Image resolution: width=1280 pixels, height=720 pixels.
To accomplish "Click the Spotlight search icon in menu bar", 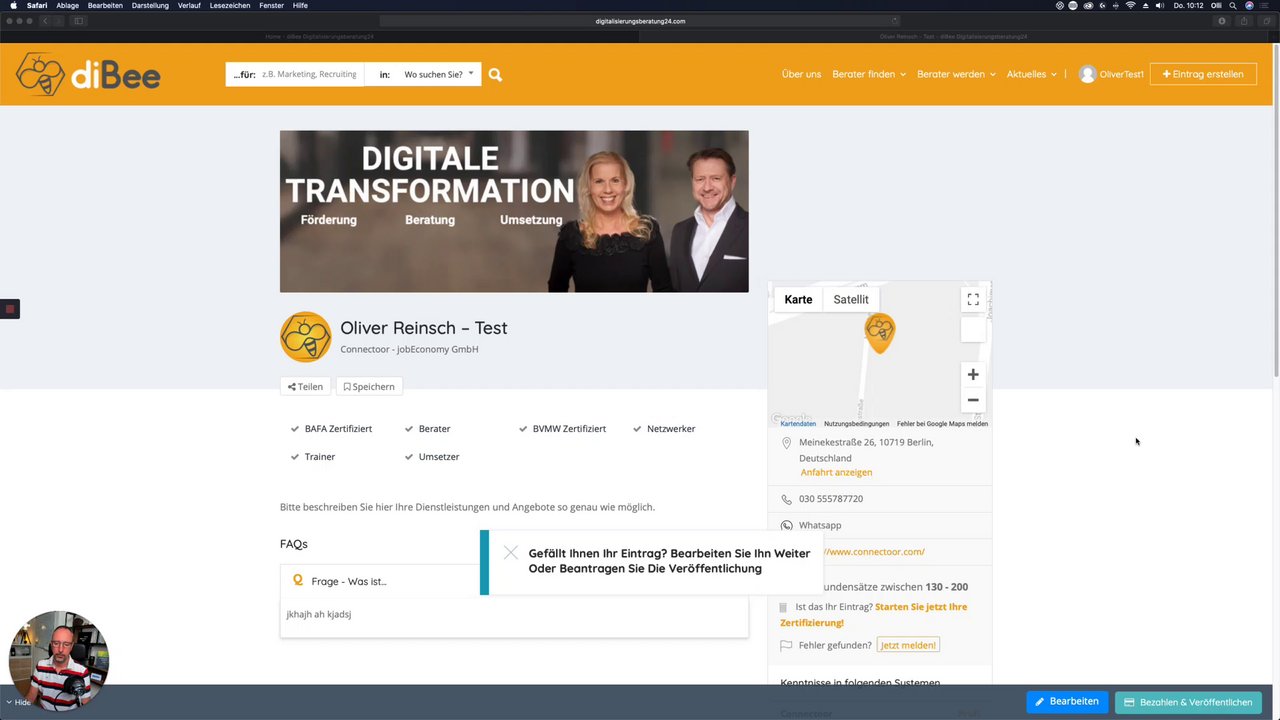I will coord(1233,5).
